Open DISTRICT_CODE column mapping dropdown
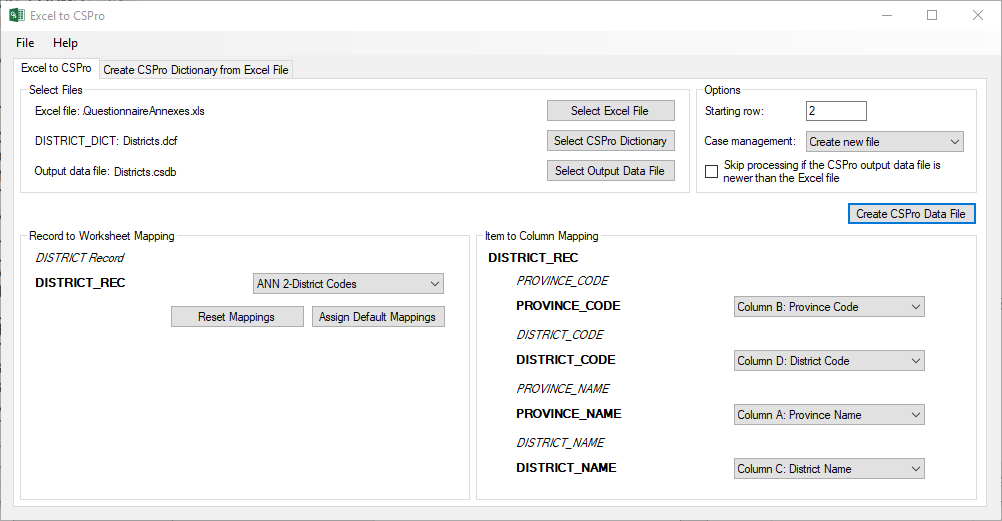 tap(829, 361)
